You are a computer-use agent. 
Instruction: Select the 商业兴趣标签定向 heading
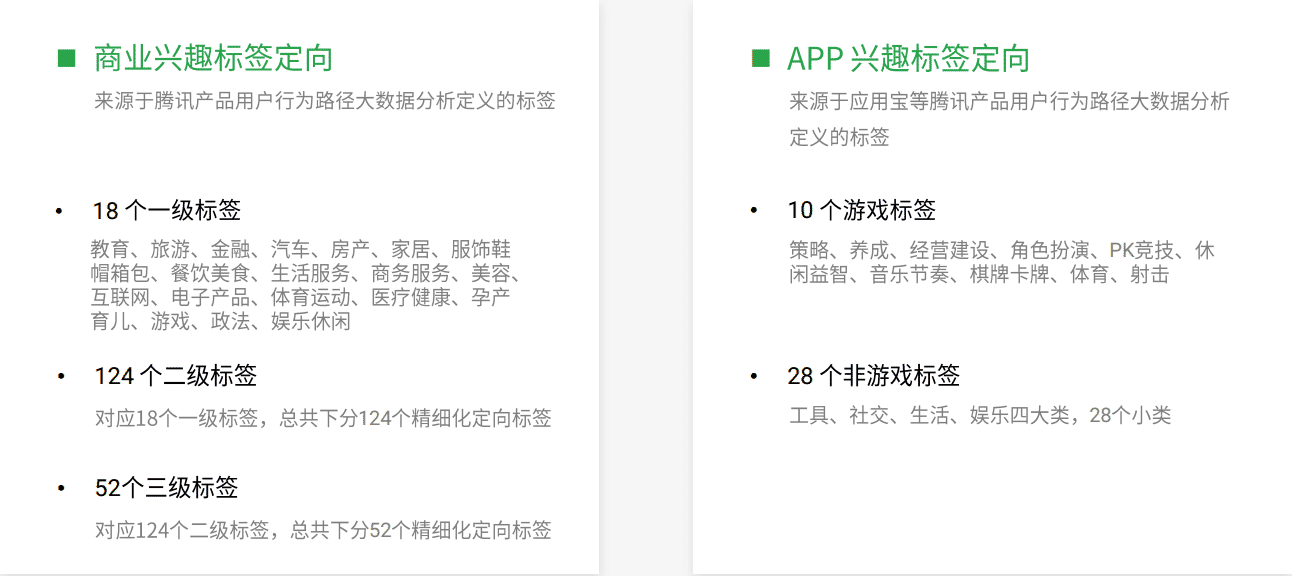(x=213, y=59)
